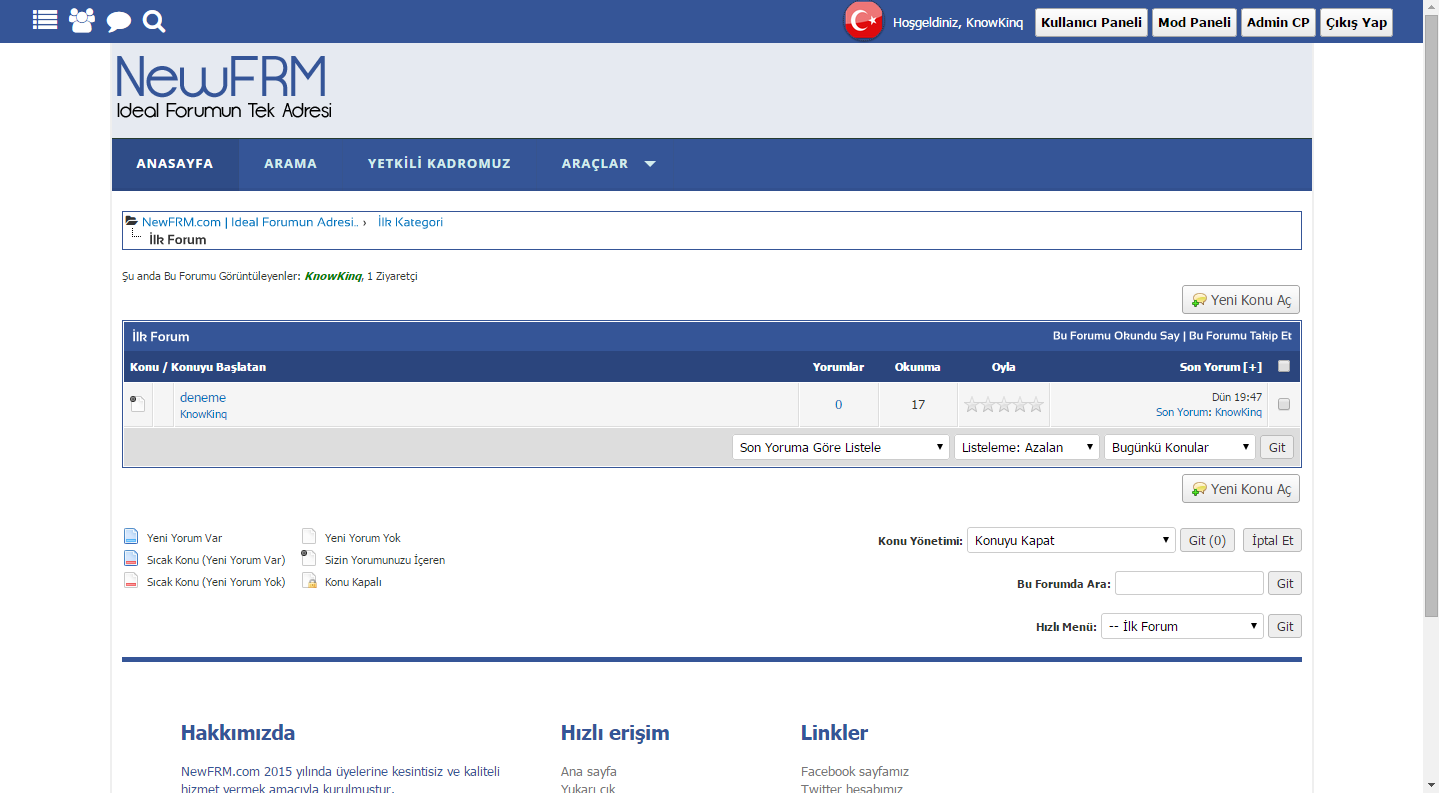This screenshot has width=1439, height=793.
Task: Open the Admin CP button
Action: tap(1278, 22)
